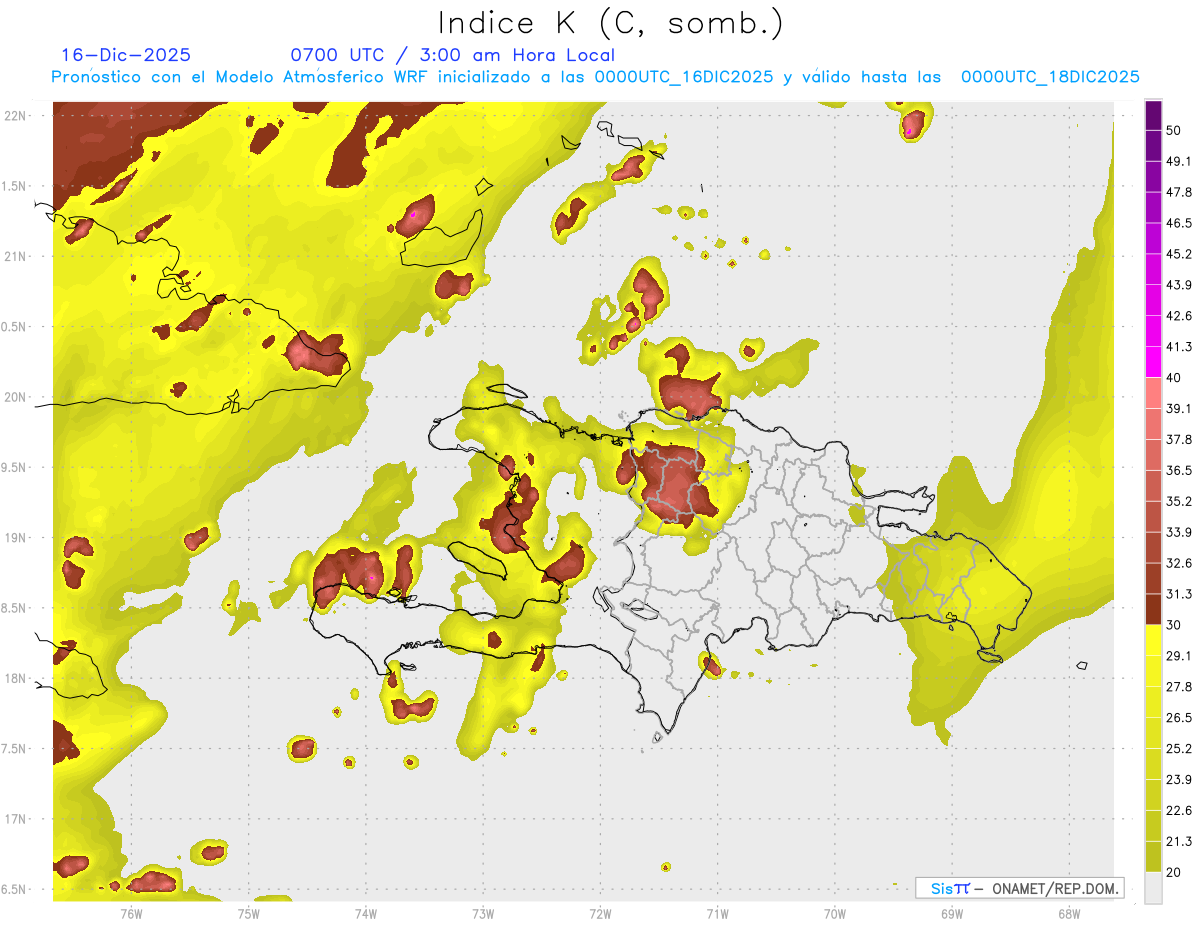Click the color bar value 33.9
1200x927 pixels.
pyautogui.click(x=1179, y=532)
